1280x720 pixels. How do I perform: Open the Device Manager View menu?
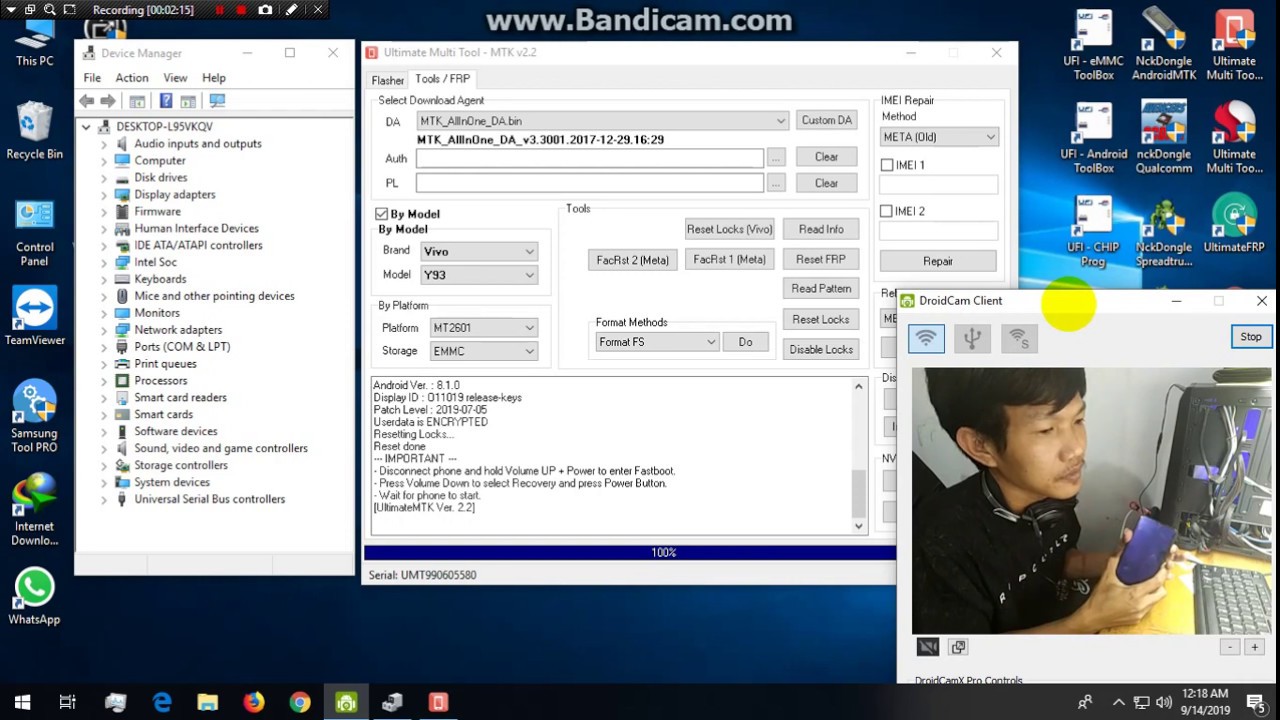[x=175, y=77]
